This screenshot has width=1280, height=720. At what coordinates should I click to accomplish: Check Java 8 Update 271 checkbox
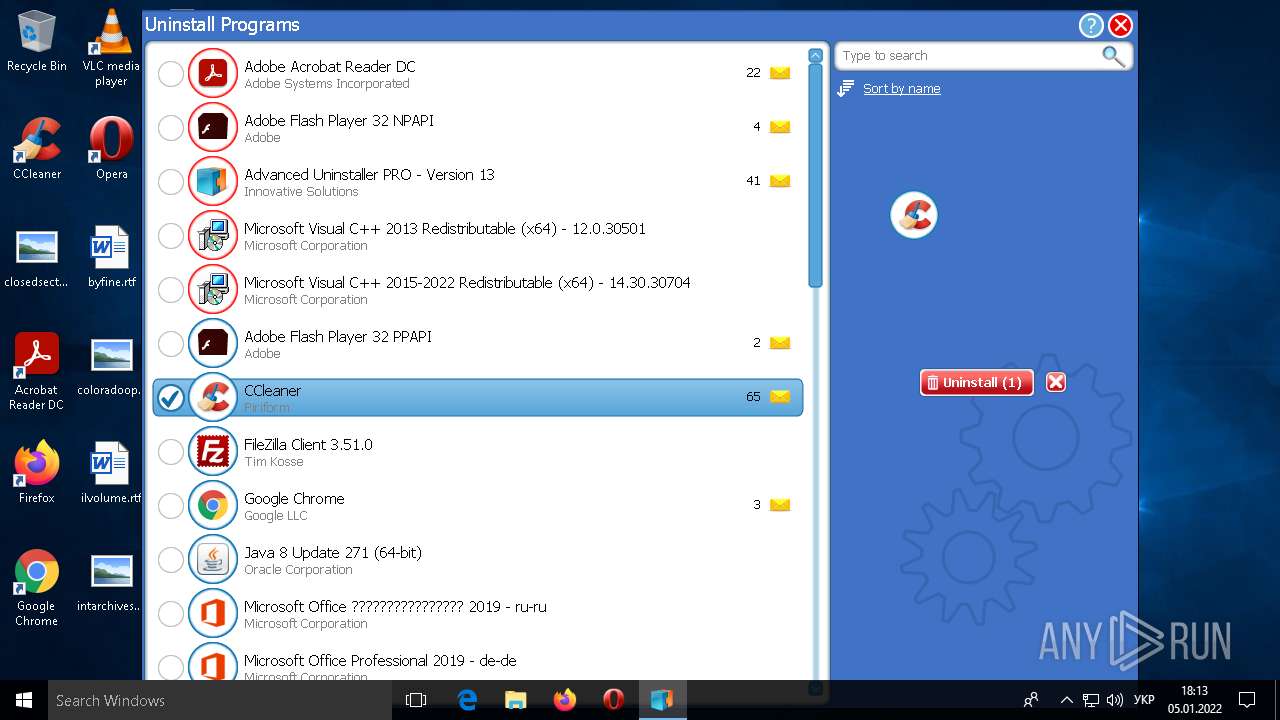pos(171,559)
